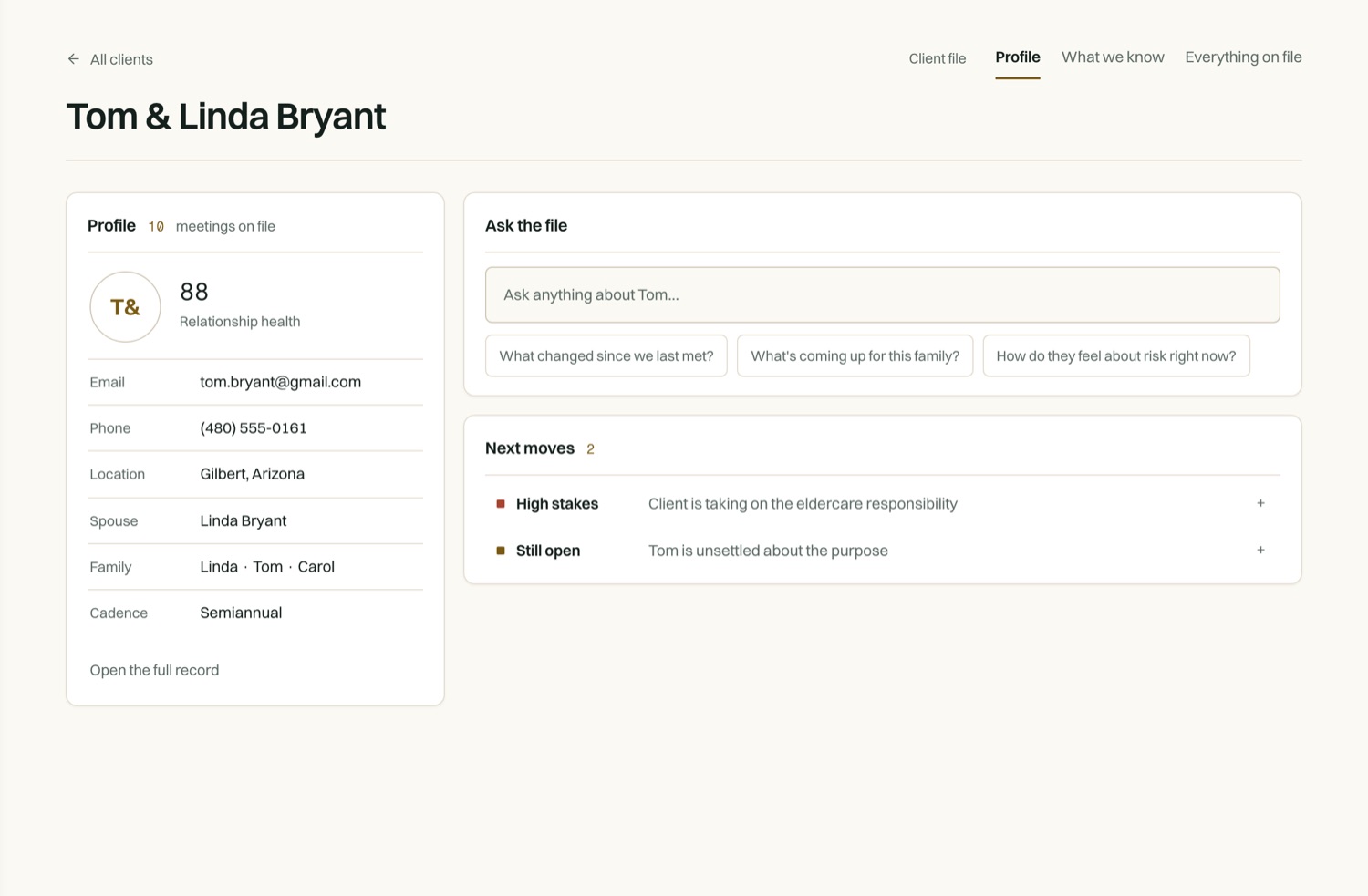Screen dimensions: 1368x896
Task: Click the phone number (480) 555-0161
Action: tap(254, 428)
